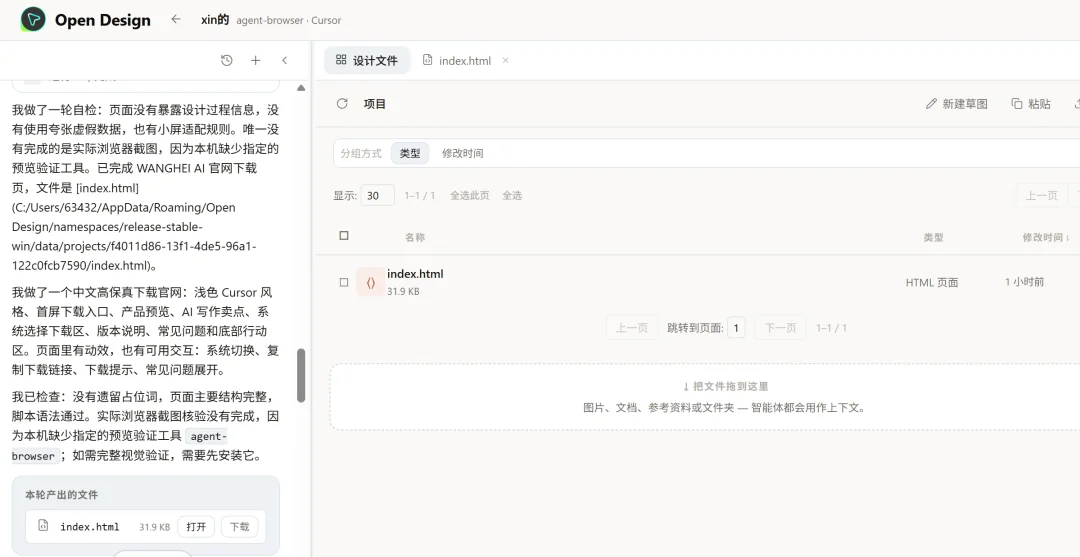Click the [index.html] file path link in chat

(107, 188)
